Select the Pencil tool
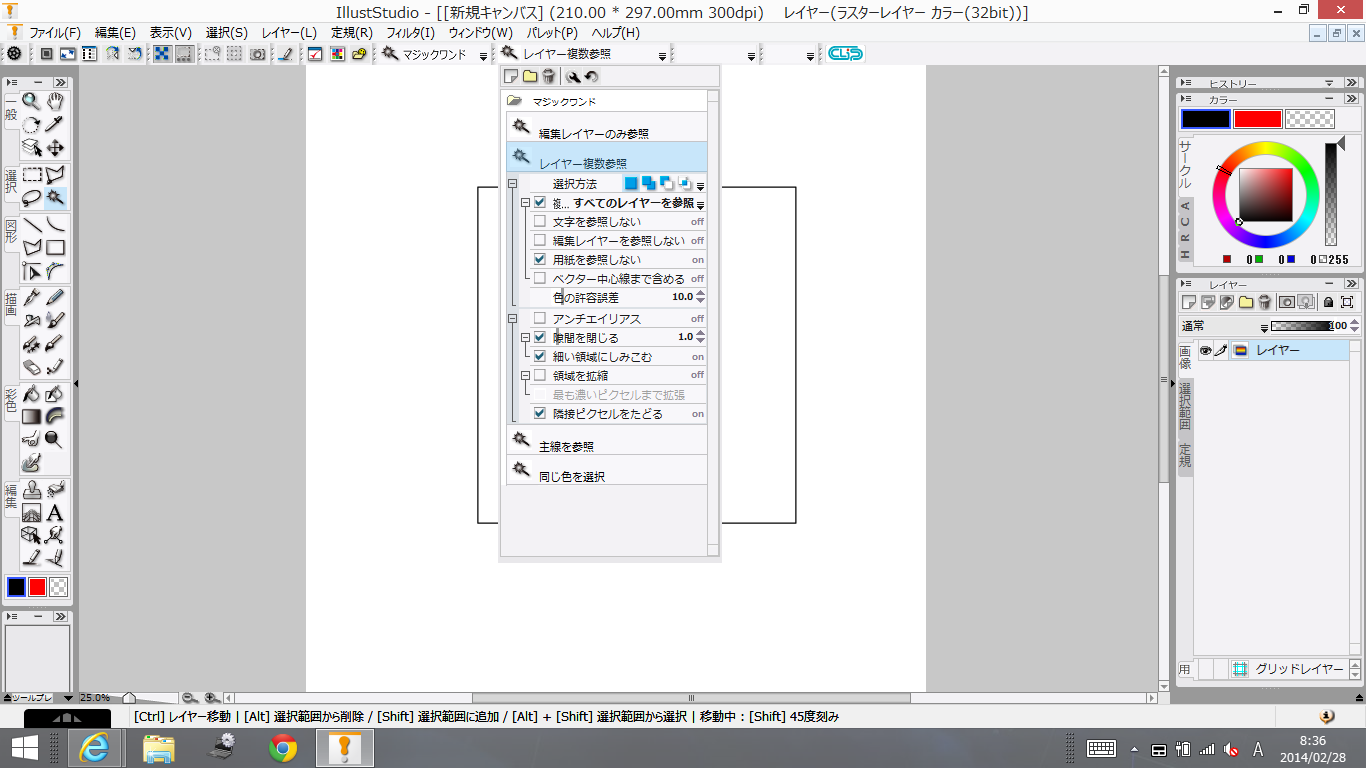The width and height of the screenshot is (1366, 768). pos(56,297)
